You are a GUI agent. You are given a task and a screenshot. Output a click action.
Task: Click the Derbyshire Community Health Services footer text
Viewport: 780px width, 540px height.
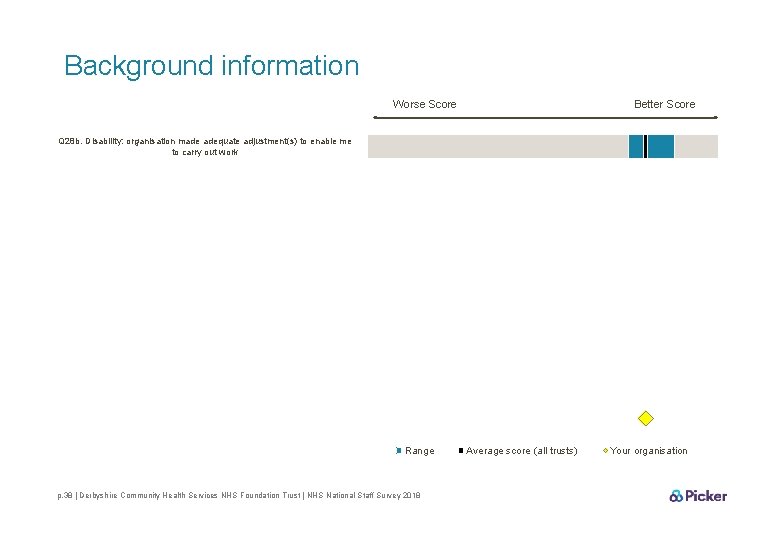191,495
